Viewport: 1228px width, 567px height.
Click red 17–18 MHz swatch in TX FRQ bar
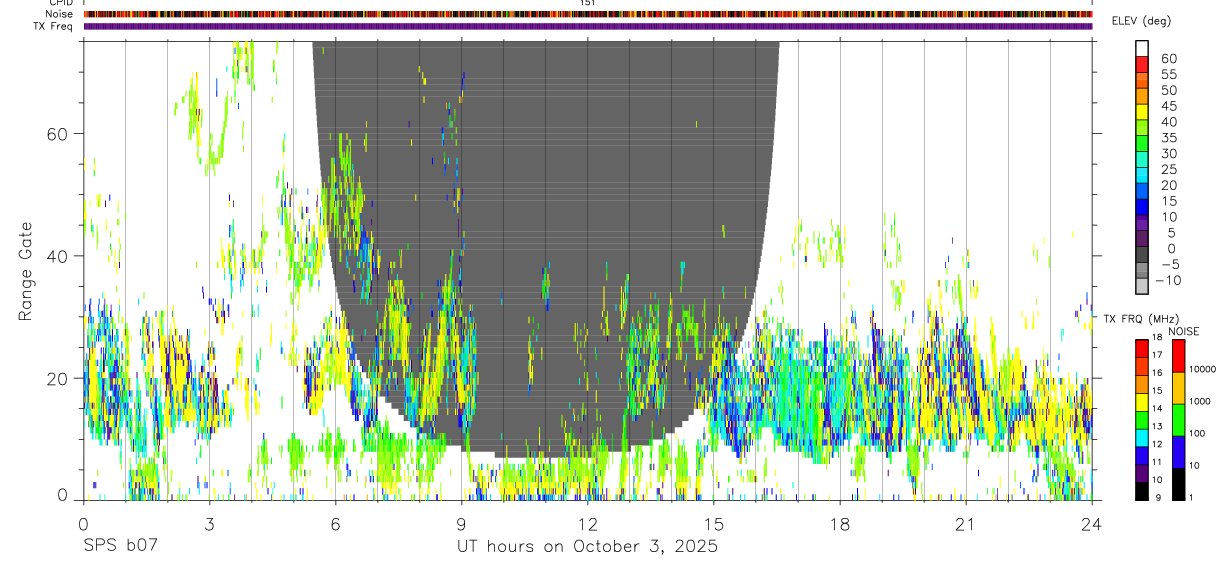tap(1142, 349)
